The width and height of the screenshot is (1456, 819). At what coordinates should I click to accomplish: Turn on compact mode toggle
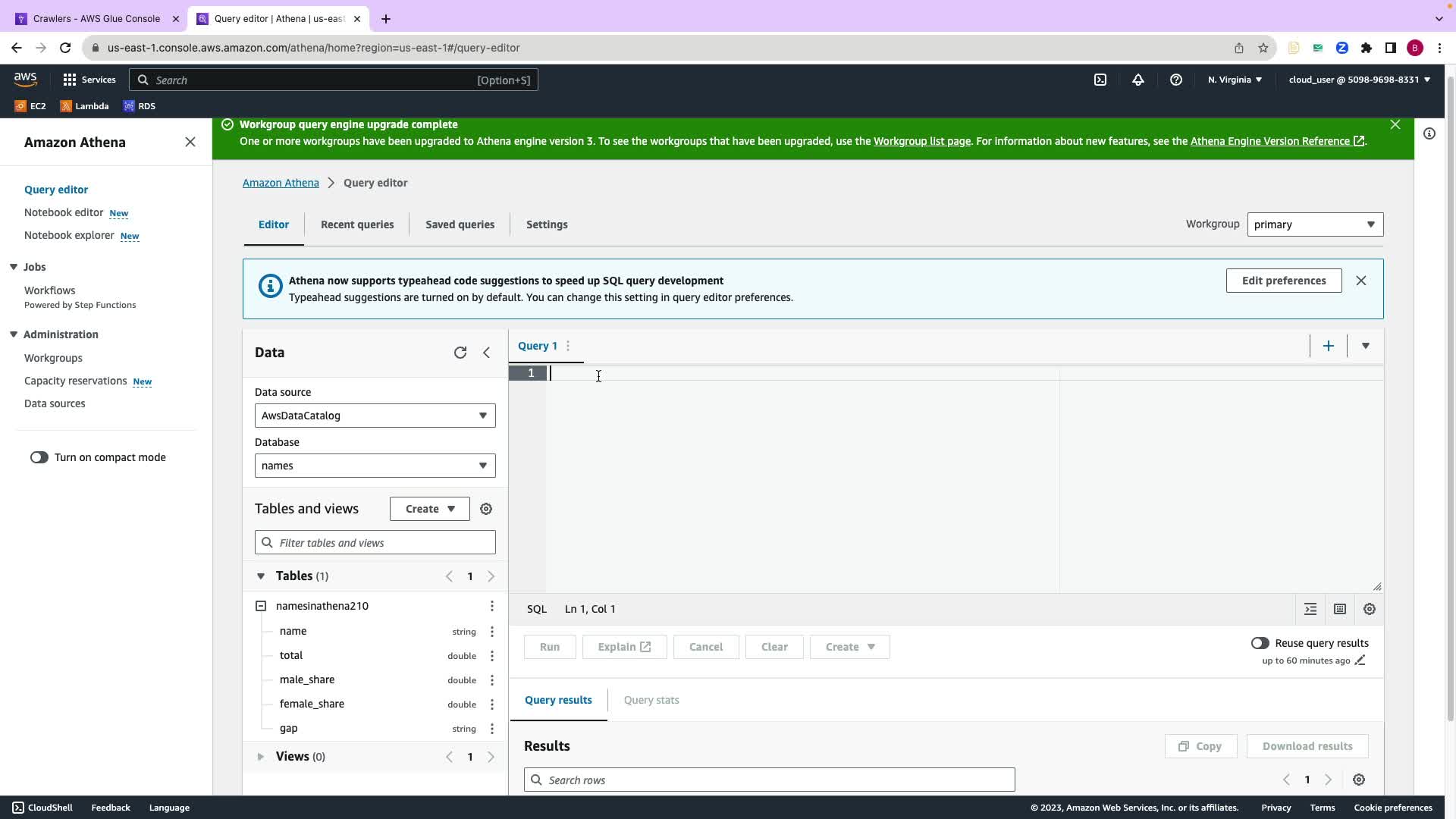tap(39, 457)
